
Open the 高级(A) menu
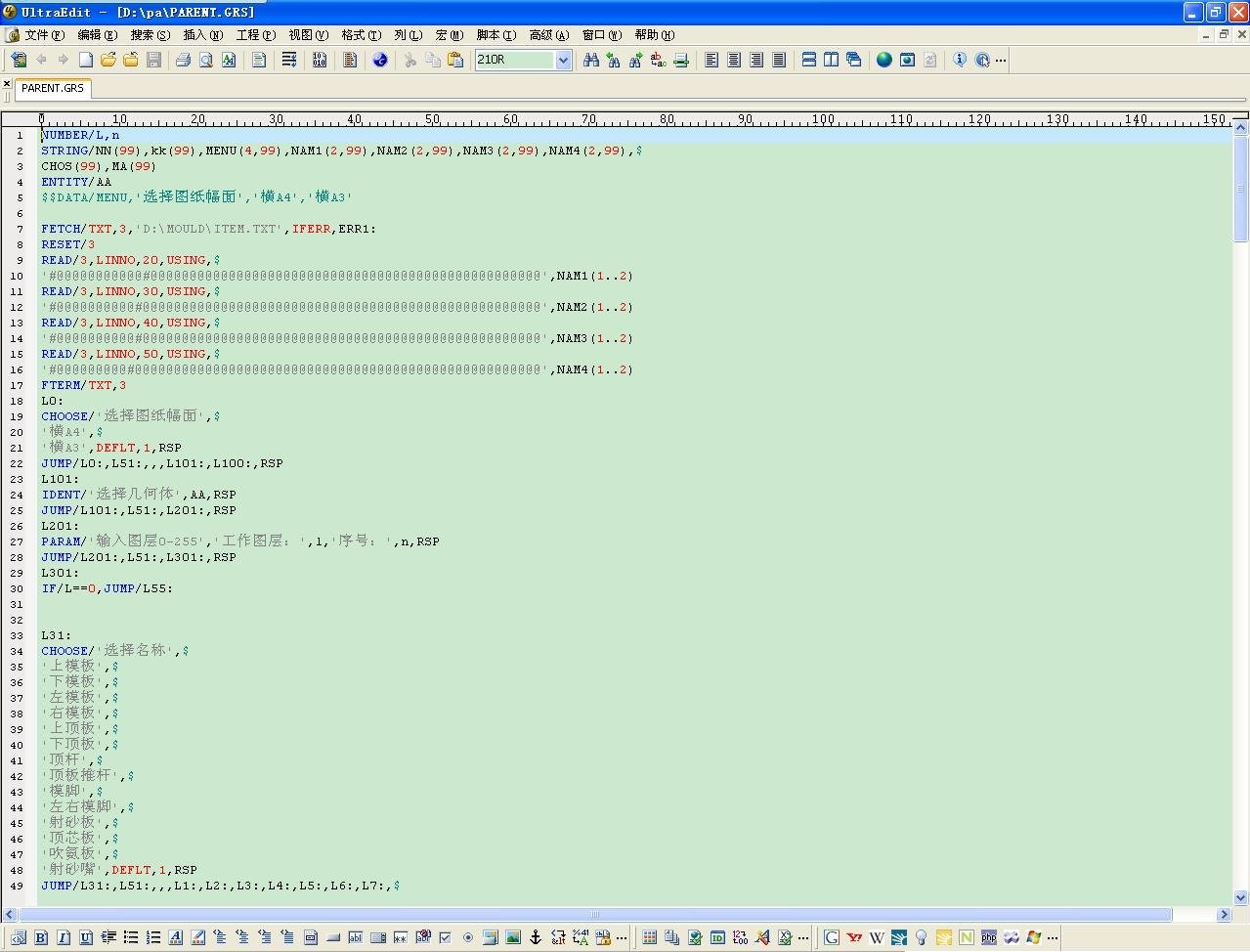[x=549, y=35]
